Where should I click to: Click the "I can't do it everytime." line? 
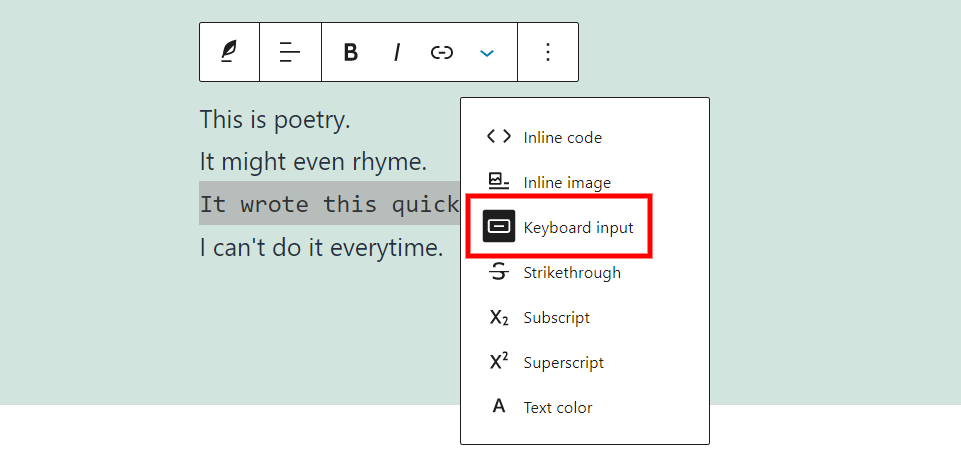(321, 247)
